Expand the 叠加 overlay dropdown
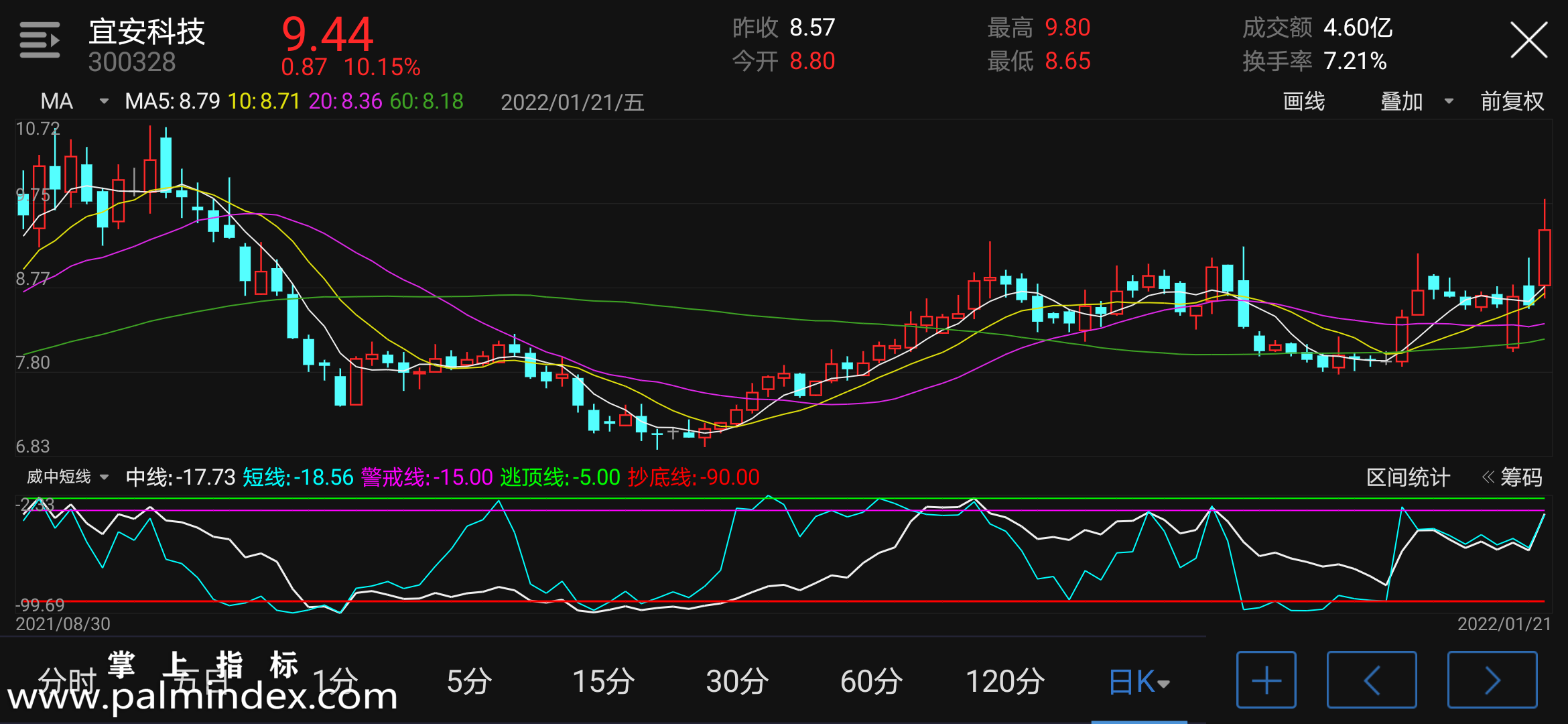The width and height of the screenshot is (1568, 724). point(1417,101)
